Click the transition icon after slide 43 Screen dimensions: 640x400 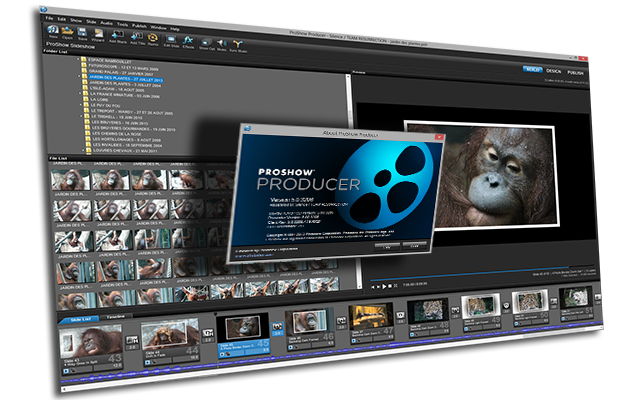pyautogui.click(x=132, y=342)
